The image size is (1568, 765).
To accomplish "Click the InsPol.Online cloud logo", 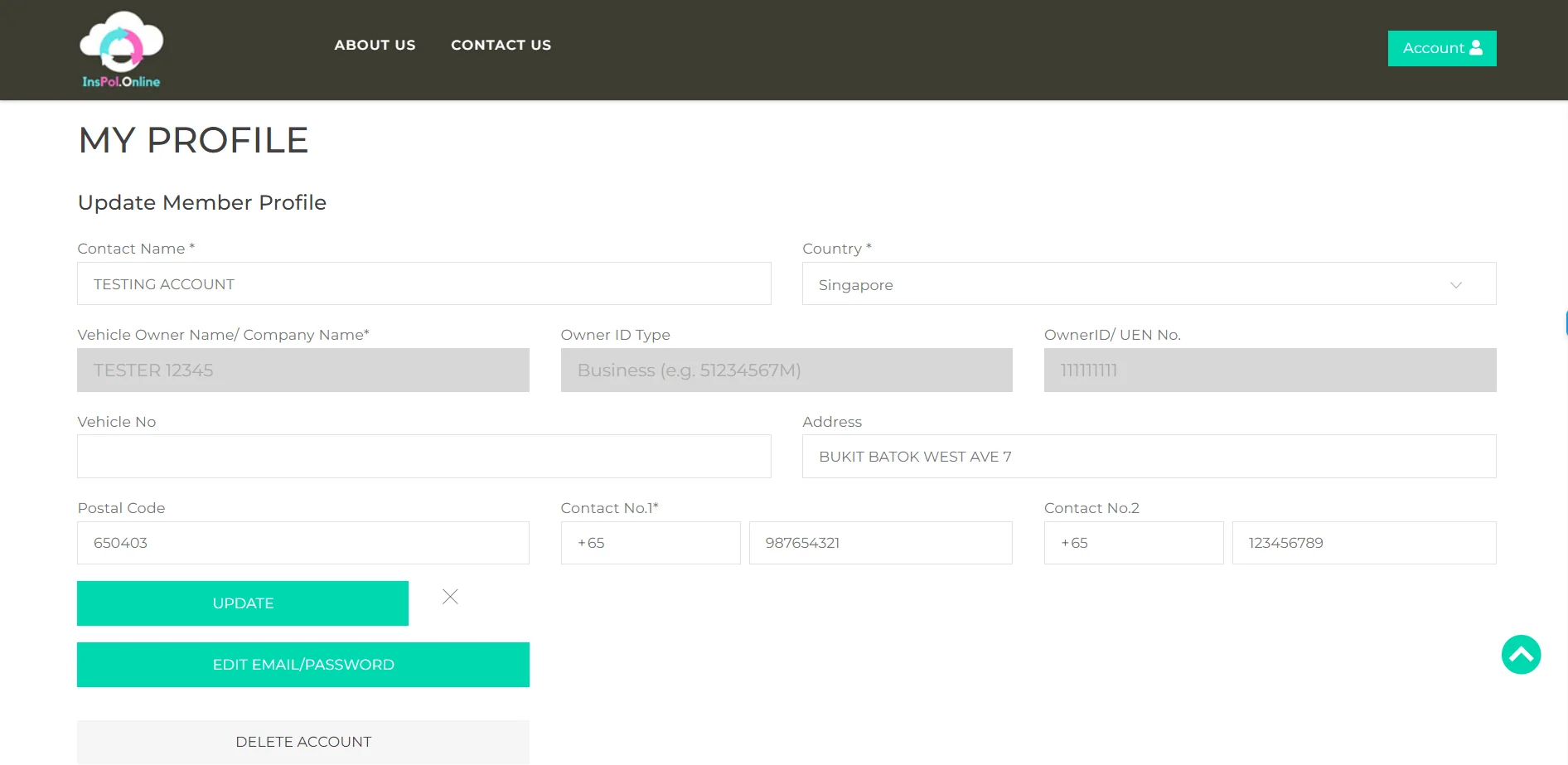I will pyautogui.click(x=121, y=50).
